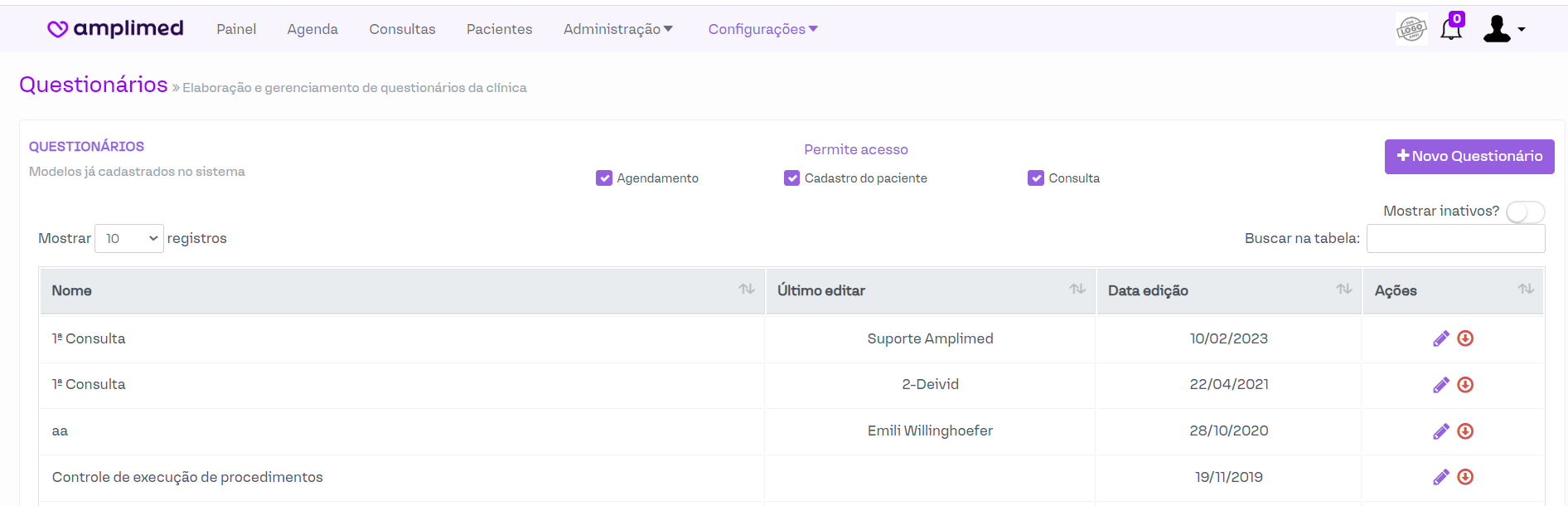Open the records-per-page dropdown
The image size is (1568, 506).
129,239
